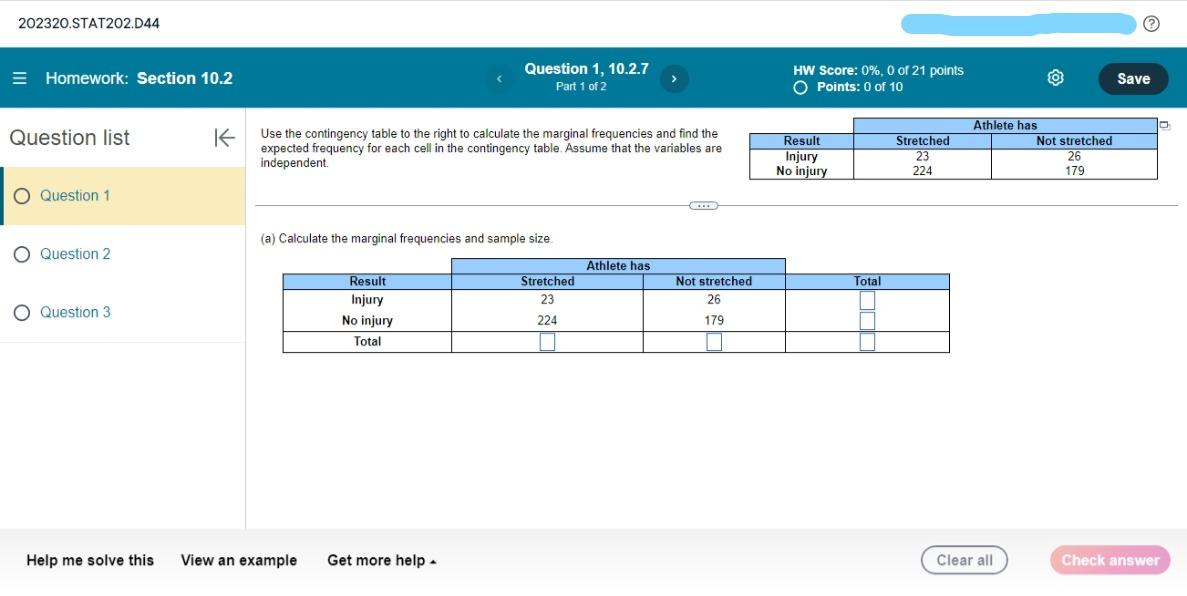Image resolution: width=1187 pixels, height=596 pixels.
Task: Select Question 1 radio button
Action: pyautogui.click(x=22, y=195)
